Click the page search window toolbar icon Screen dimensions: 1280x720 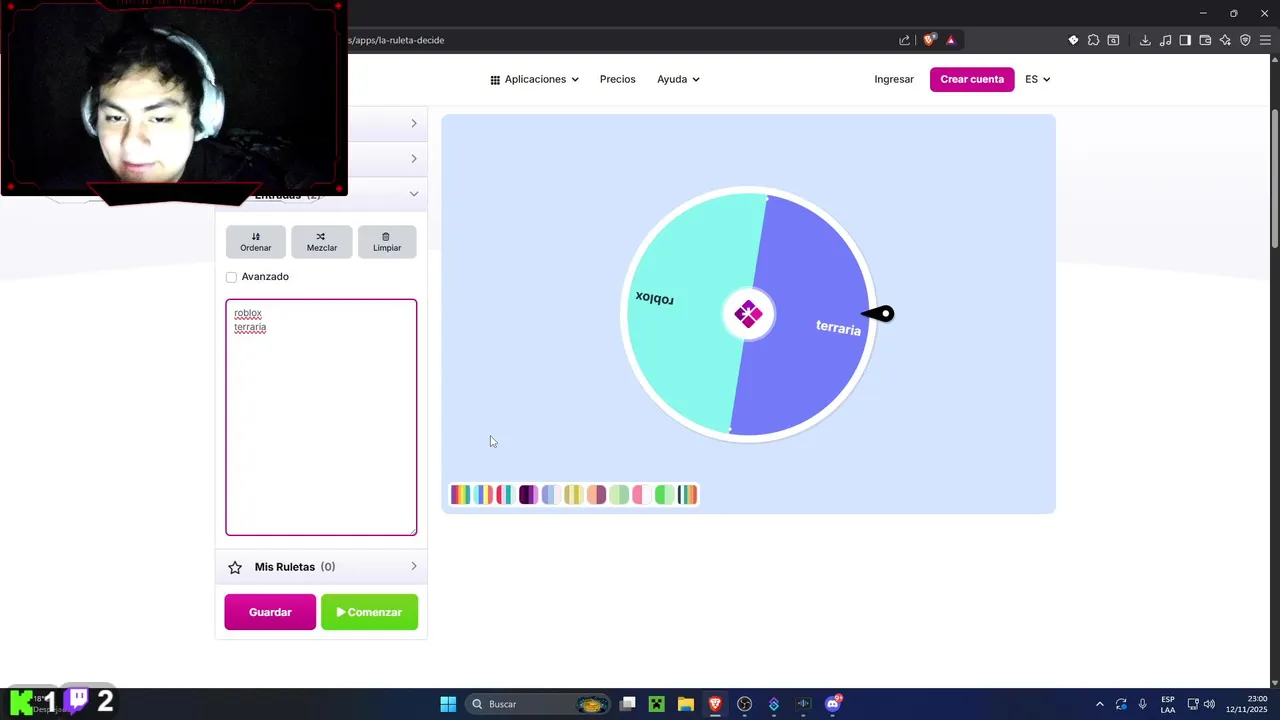tap(1113, 40)
